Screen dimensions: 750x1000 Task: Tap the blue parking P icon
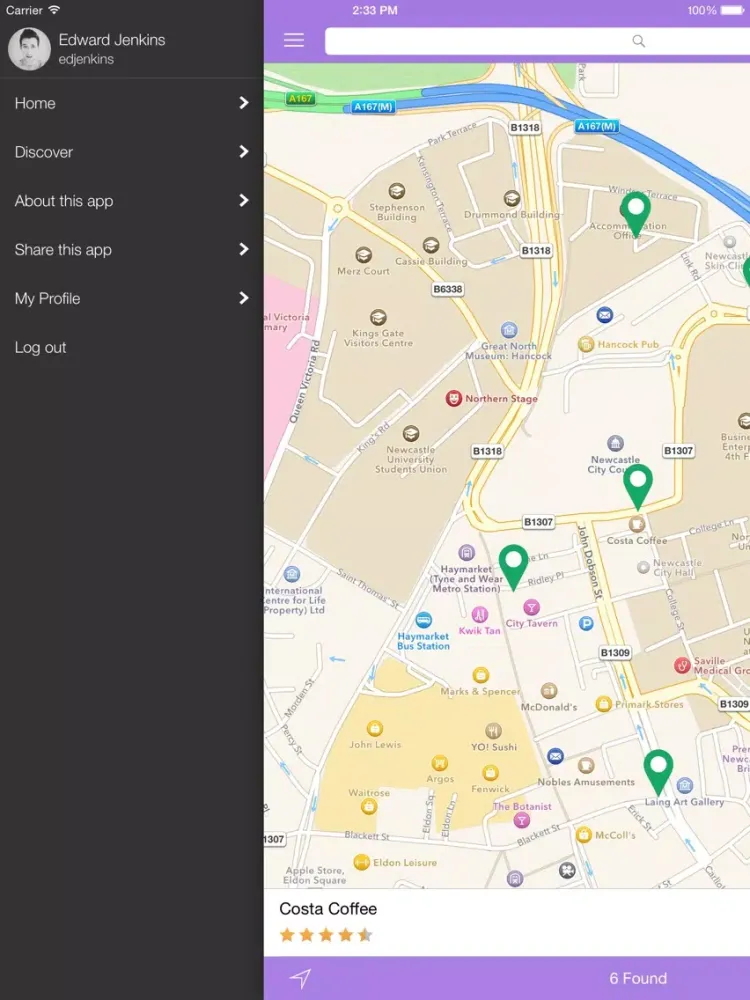click(586, 624)
